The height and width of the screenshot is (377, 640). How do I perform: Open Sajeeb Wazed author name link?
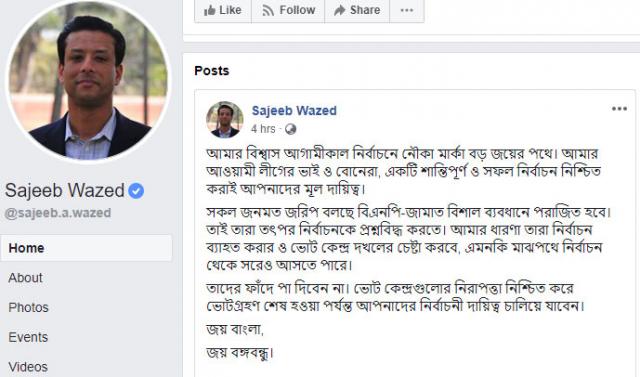(x=294, y=111)
